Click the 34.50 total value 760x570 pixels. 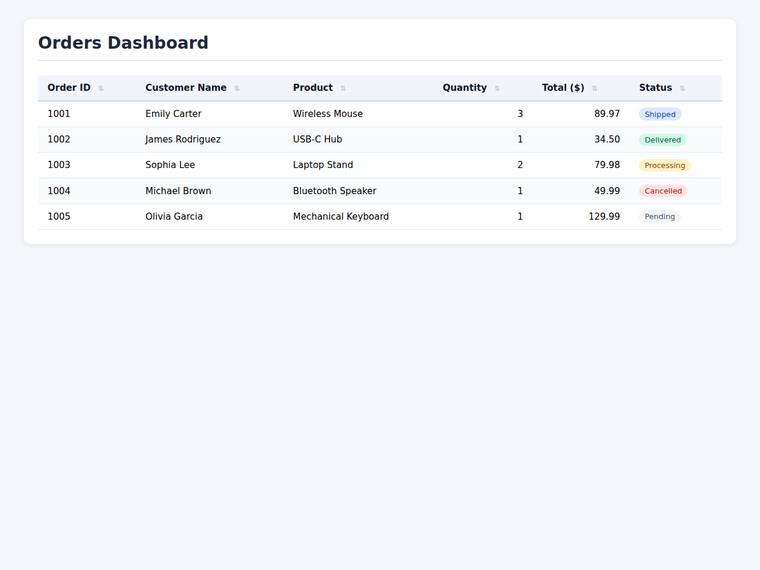[607, 140]
